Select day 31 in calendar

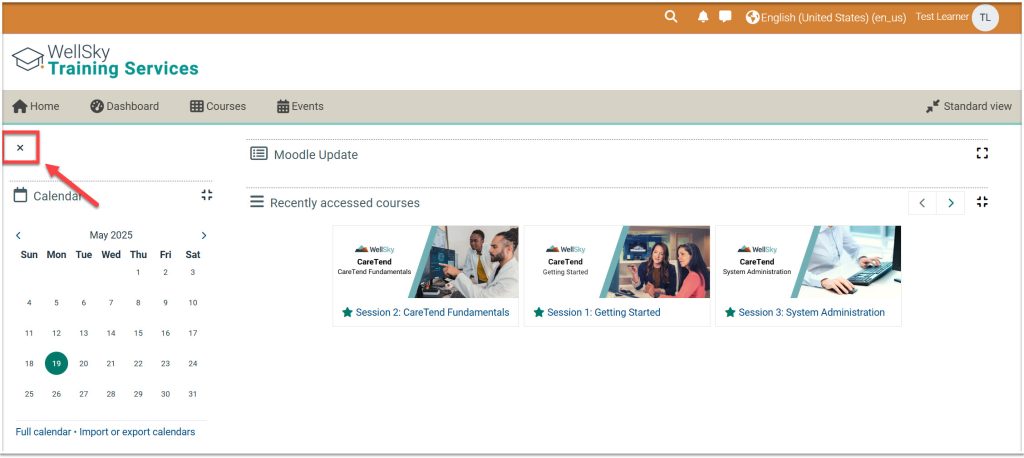tap(193, 394)
